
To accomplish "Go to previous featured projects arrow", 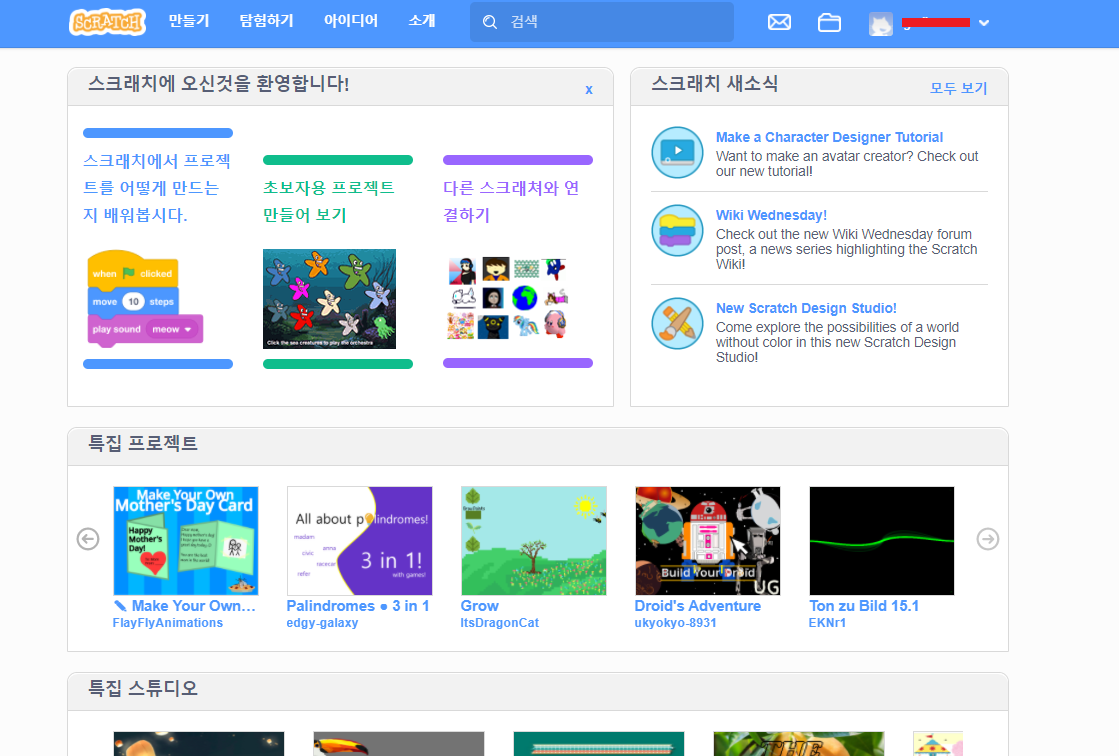I will pyautogui.click(x=88, y=539).
